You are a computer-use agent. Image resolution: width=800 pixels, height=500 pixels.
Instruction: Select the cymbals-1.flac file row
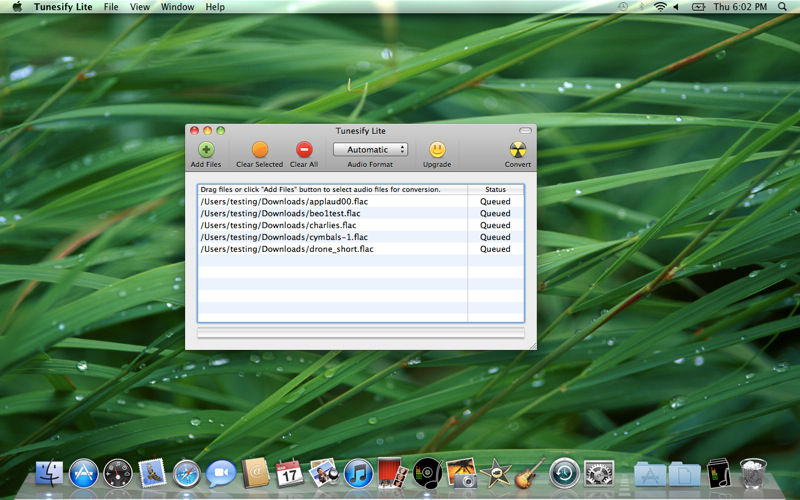[361, 237]
